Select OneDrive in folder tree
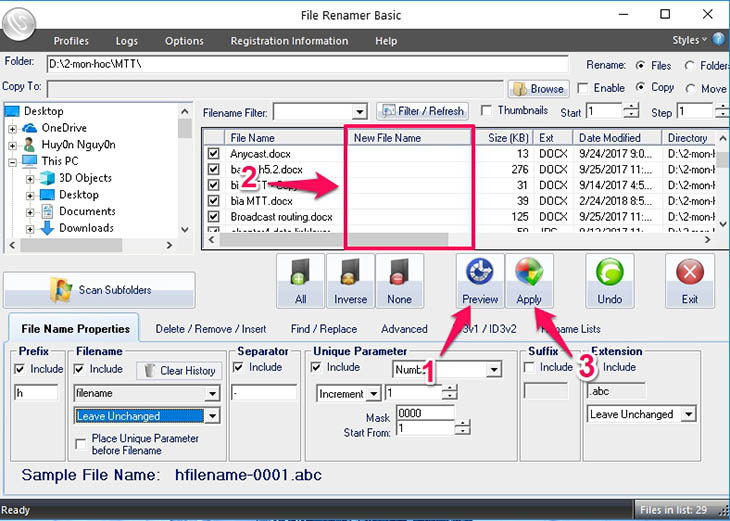This screenshot has width=730, height=521. (x=64, y=128)
